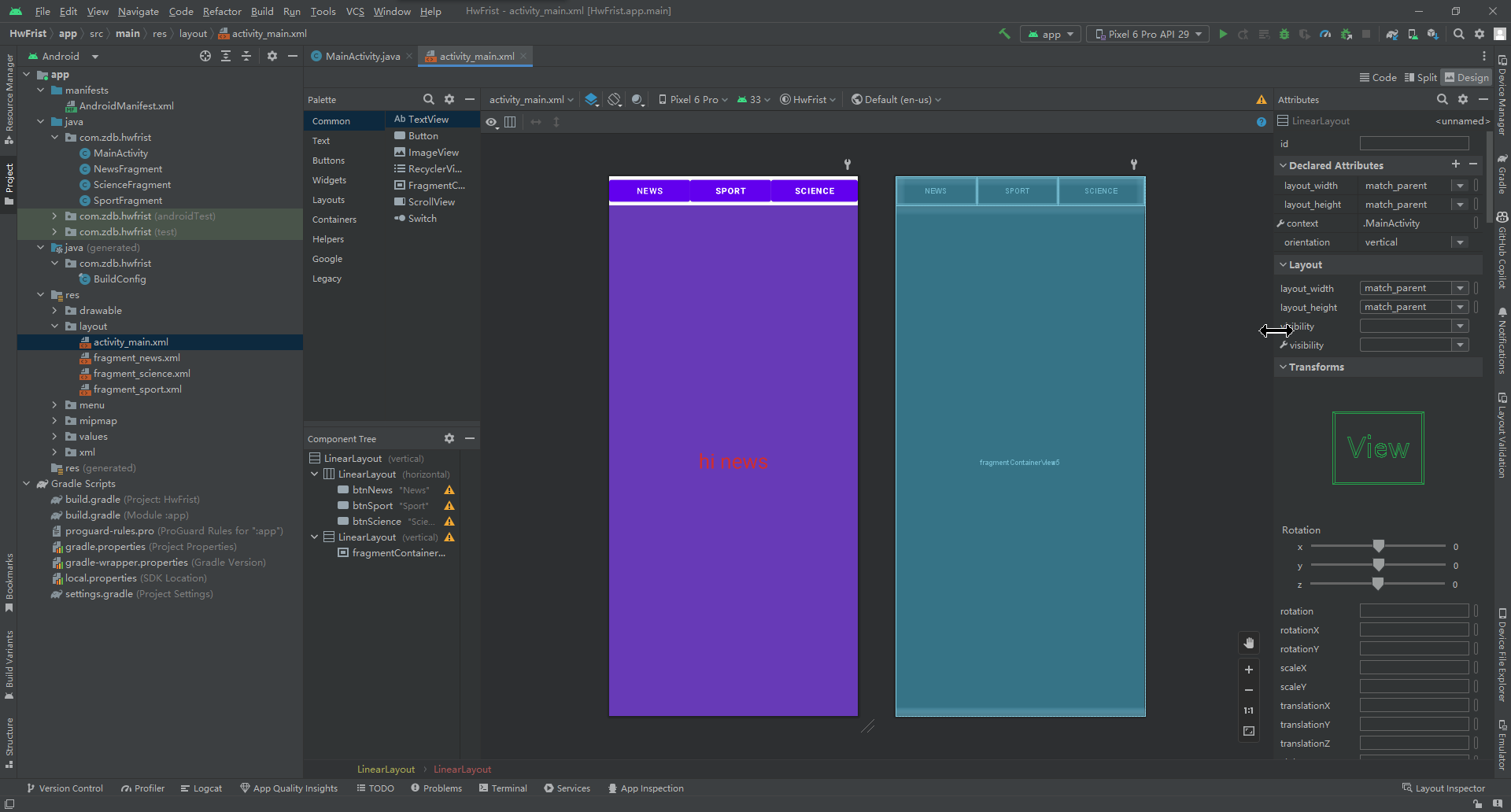This screenshot has height=812, width=1511.
Task: Click the rotation x slider handle
Action: coord(1379,546)
